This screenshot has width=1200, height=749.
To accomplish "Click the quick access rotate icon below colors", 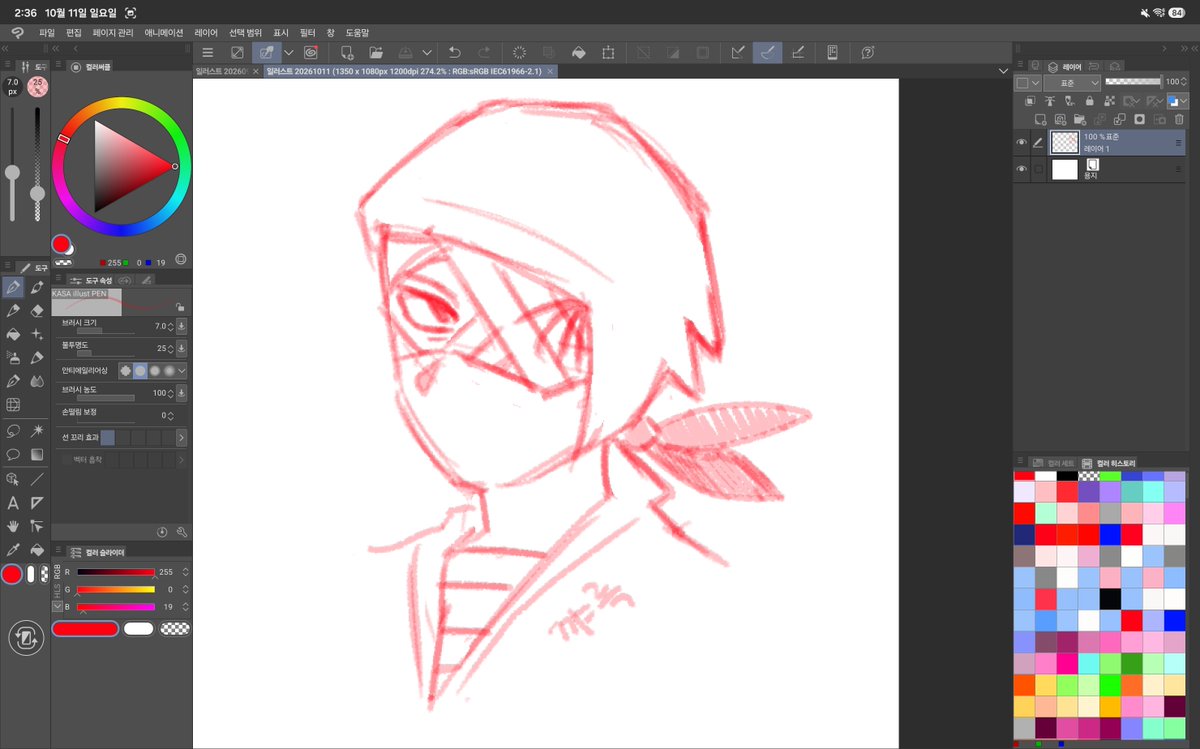I will [25, 639].
